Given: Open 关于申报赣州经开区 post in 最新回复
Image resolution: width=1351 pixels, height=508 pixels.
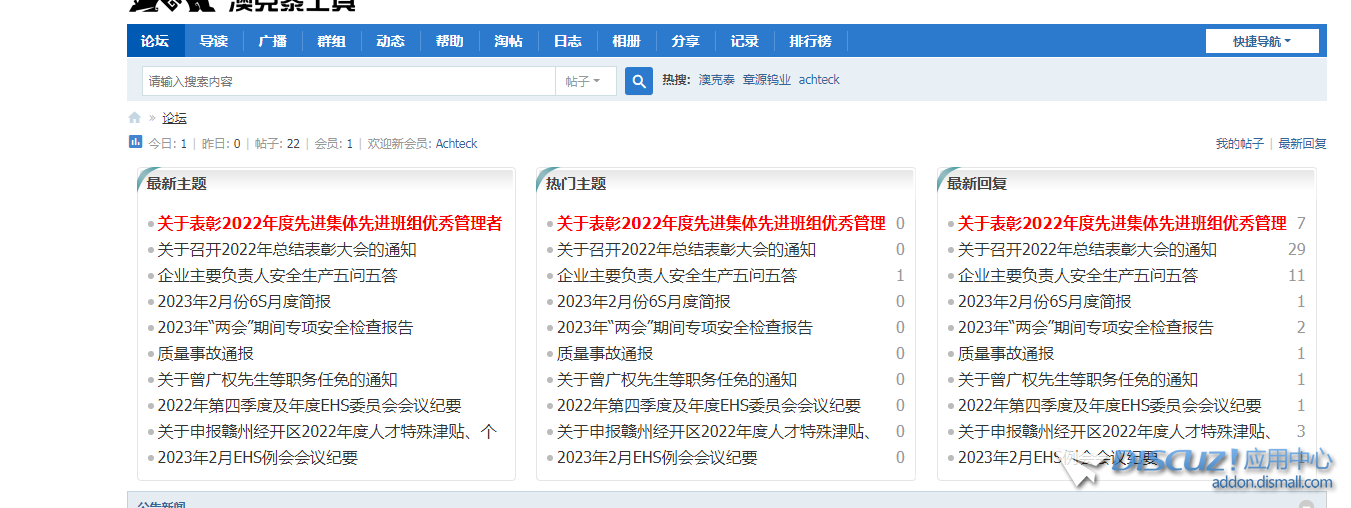Looking at the screenshot, I should point(1115,432).
